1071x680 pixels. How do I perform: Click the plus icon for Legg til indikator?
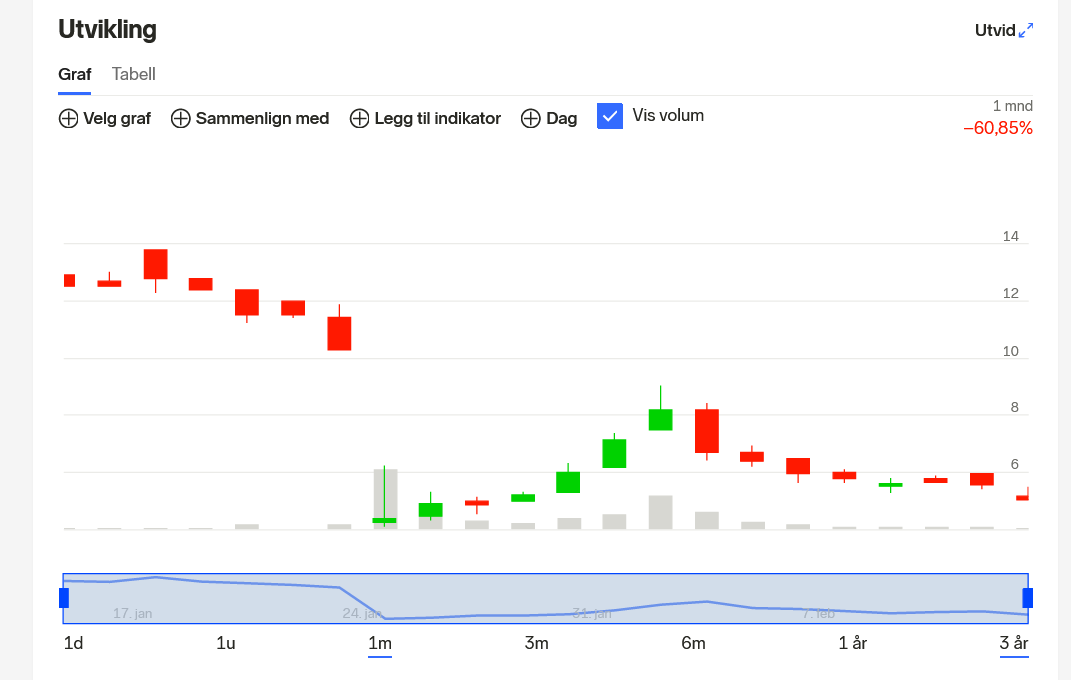359,118
